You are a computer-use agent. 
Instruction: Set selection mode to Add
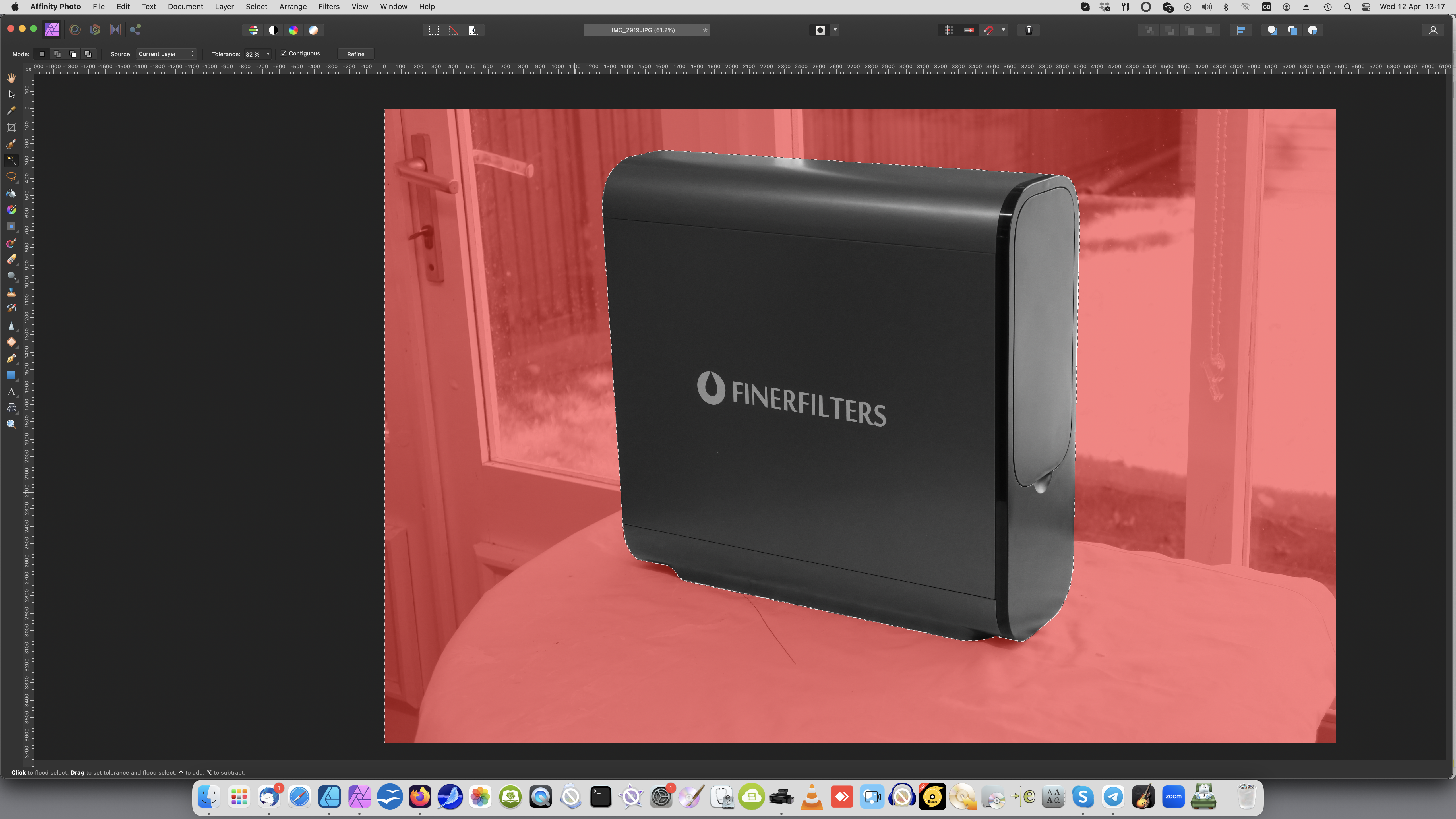tap(57, 54)
